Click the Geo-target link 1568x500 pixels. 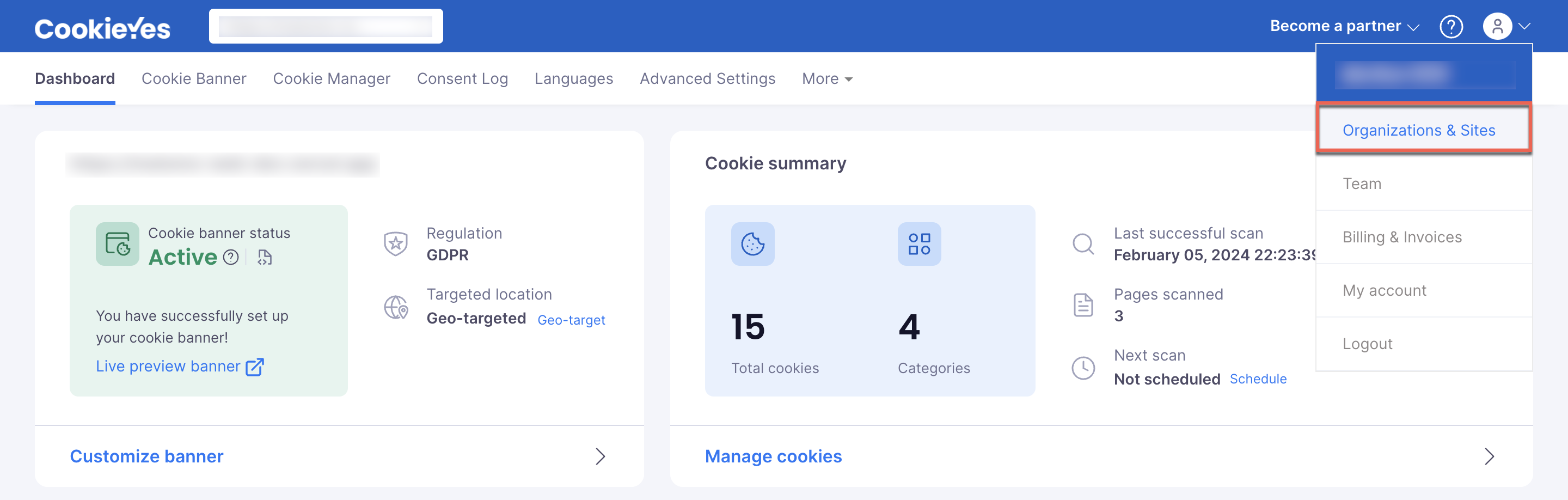point(571,320)
